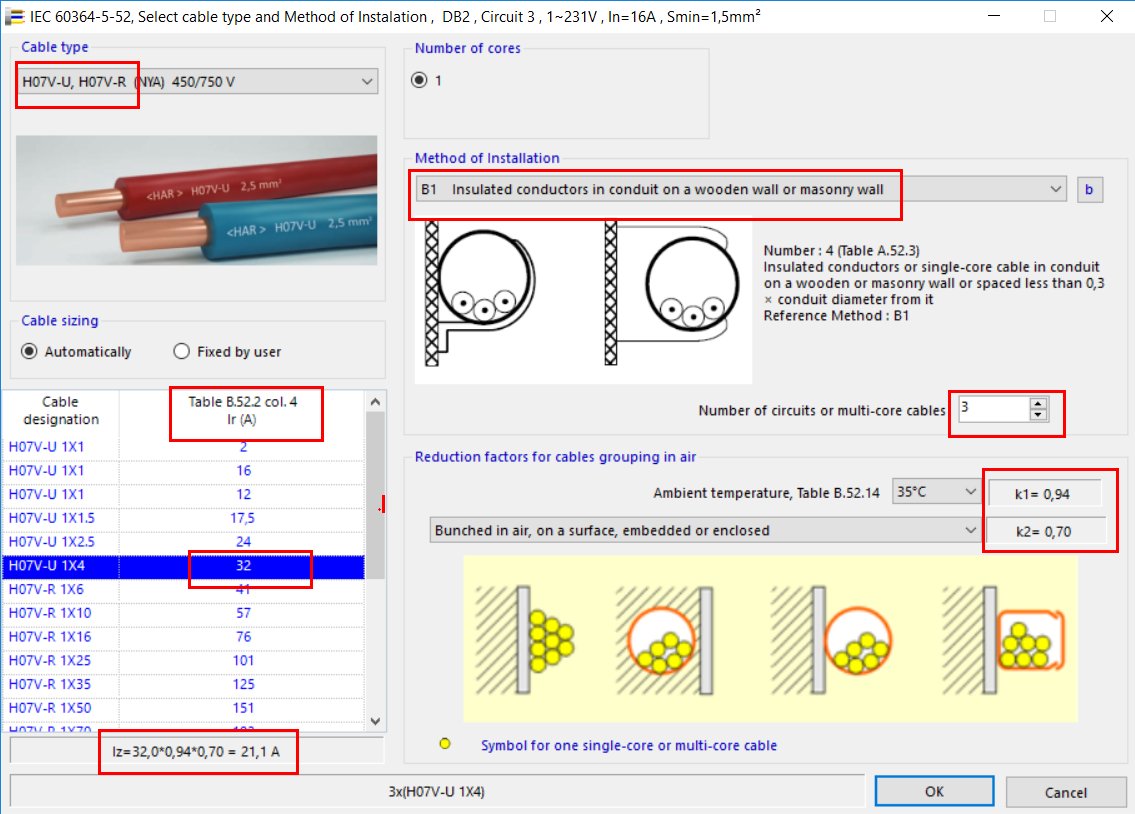The image size is (1135, 814).
Task: Enable the 'Fixed by user' cable sizing option
Action: 181,351
